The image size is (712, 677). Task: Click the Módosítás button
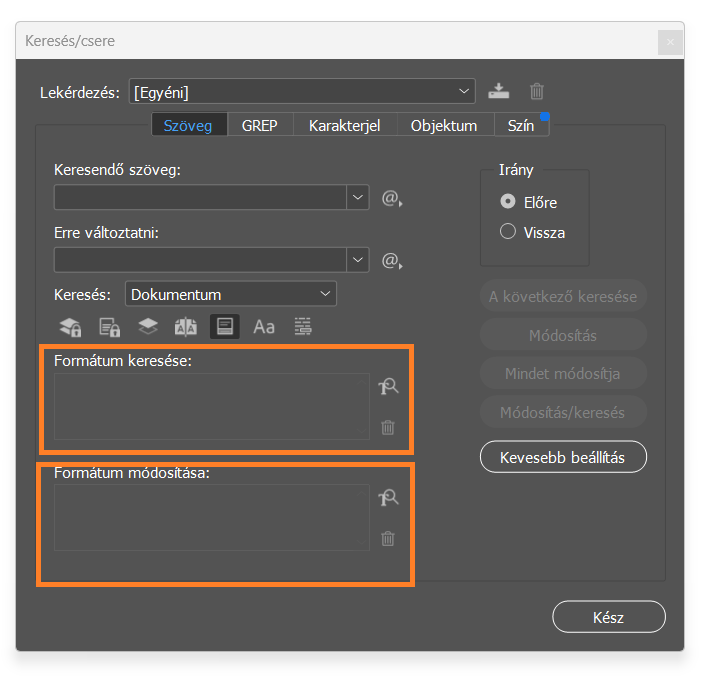563,335
